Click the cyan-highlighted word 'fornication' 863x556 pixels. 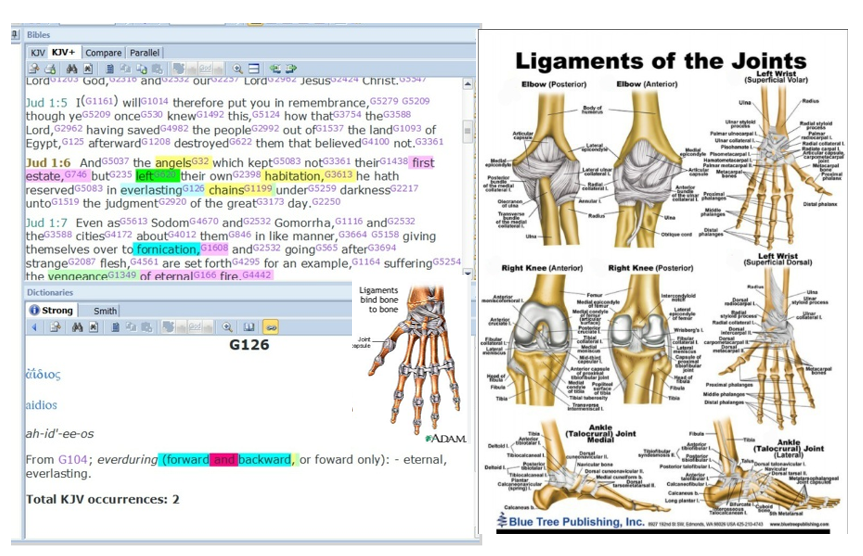[167, 249]
